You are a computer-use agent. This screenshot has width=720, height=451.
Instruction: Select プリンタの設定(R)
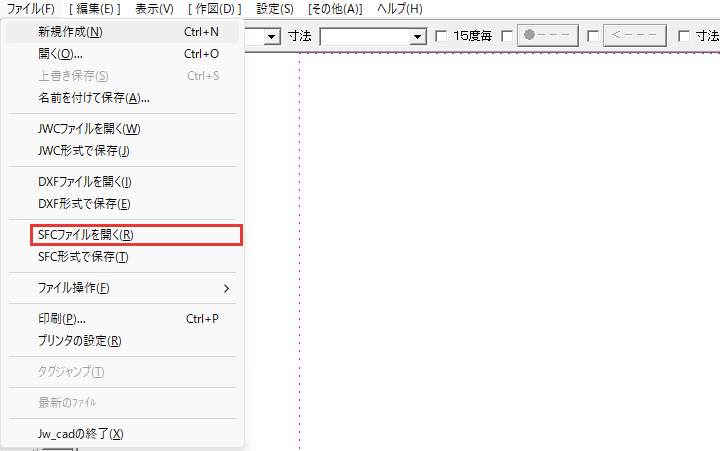click(122, 341)
